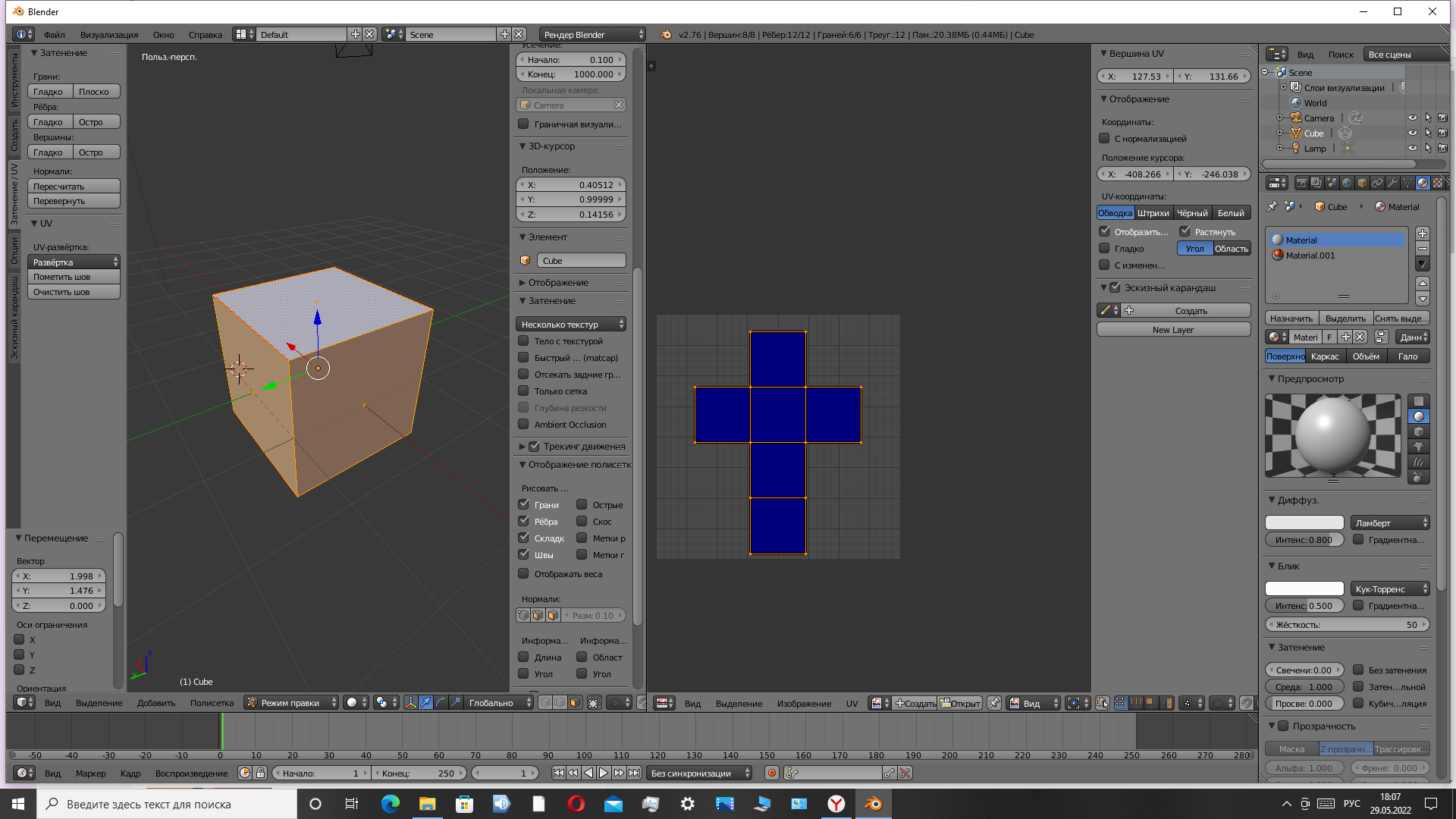Image resolution: width=1456 pixels, height=819 pixels.
Task: Open the Файл menu
Action: pos(54,35)
